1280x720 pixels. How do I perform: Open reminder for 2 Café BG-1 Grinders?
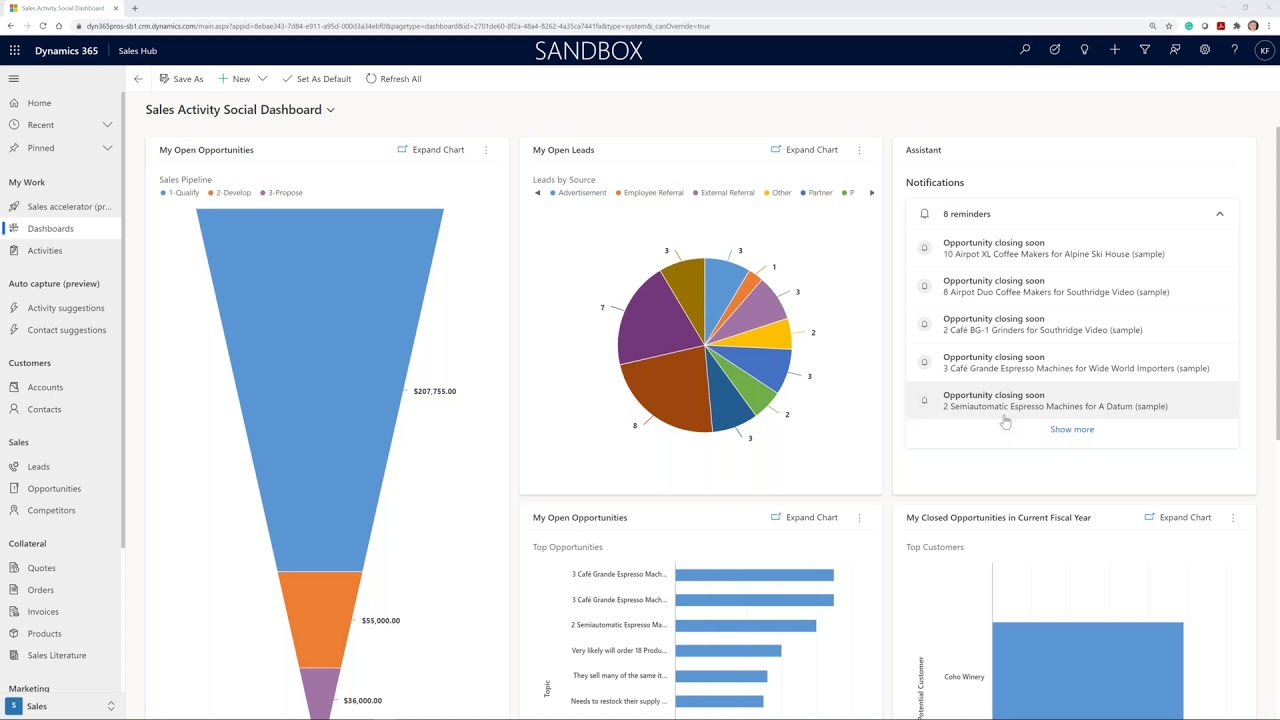point(1072,324)
